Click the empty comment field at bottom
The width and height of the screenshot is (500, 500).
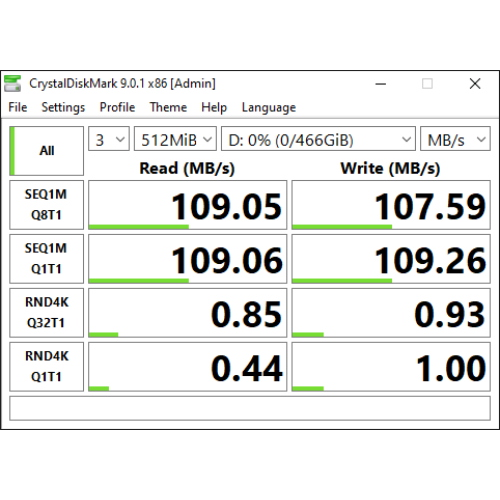250,408
